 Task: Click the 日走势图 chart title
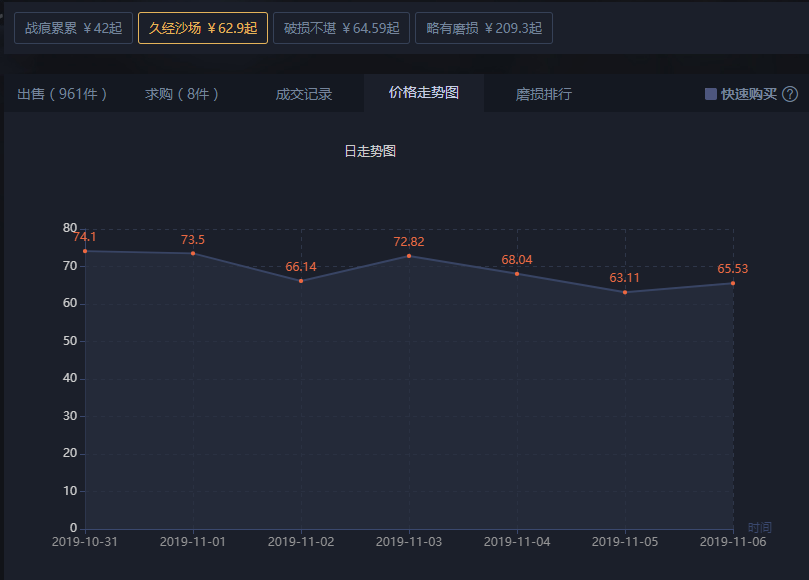pos(370,151)
